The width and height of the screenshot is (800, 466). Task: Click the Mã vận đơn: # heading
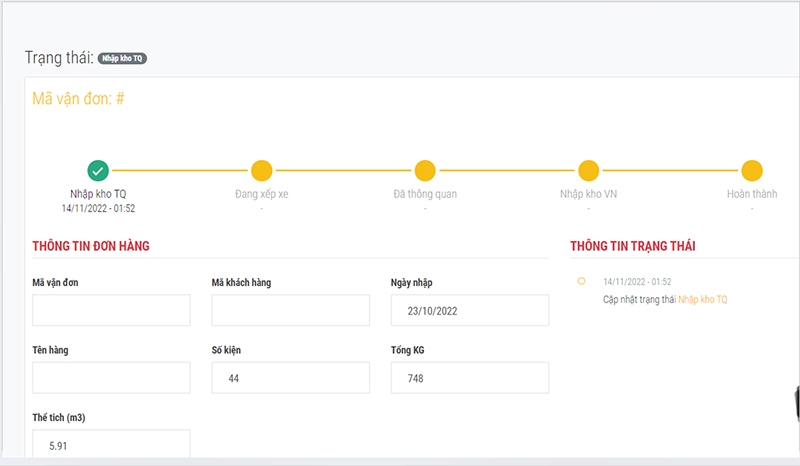78,99
